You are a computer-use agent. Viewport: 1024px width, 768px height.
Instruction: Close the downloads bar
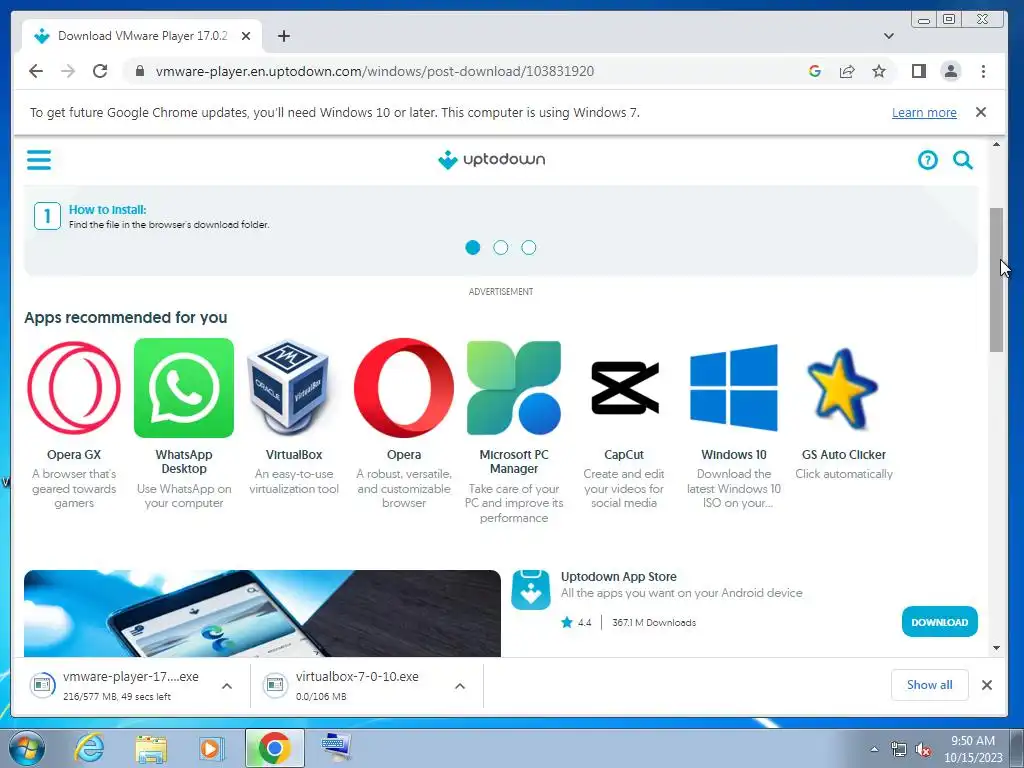[987, 684]
